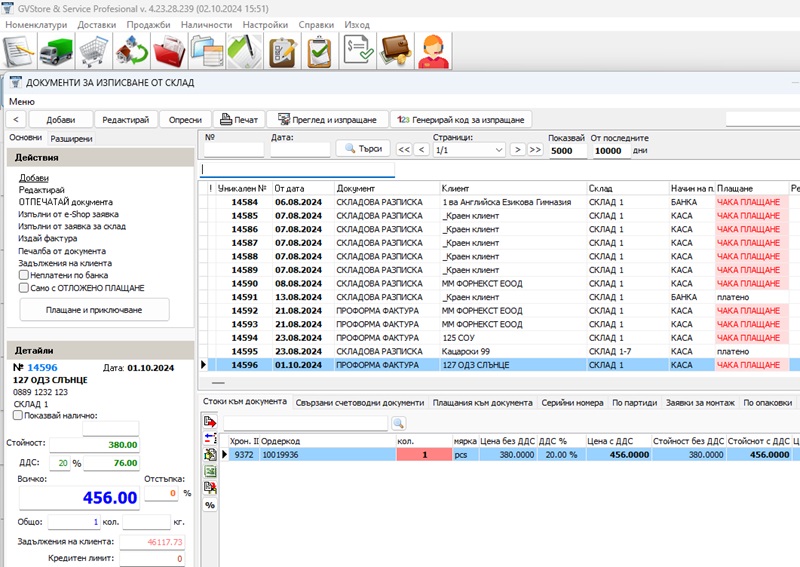Click the document with red mark icon in goods panel
The height and width of the screenshot is (567, 800).
(210, 487)
